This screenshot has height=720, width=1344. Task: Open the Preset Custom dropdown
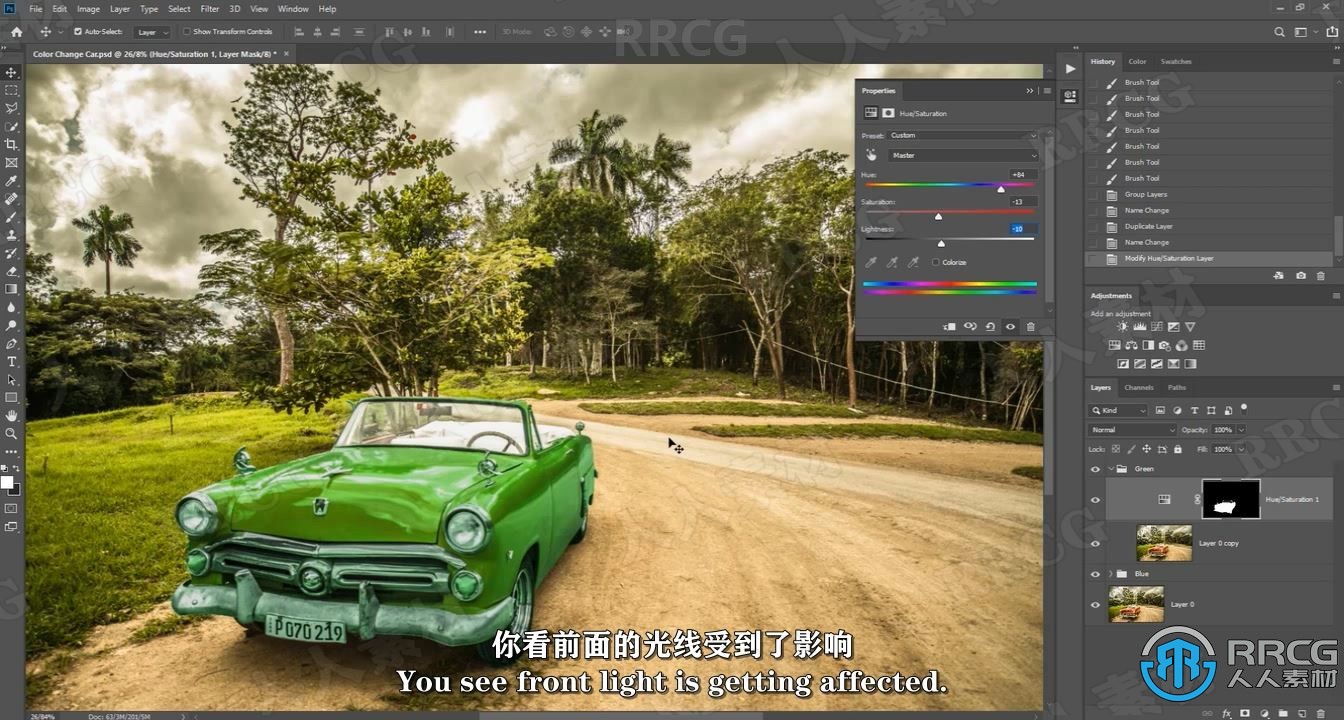tap(963, 135)
